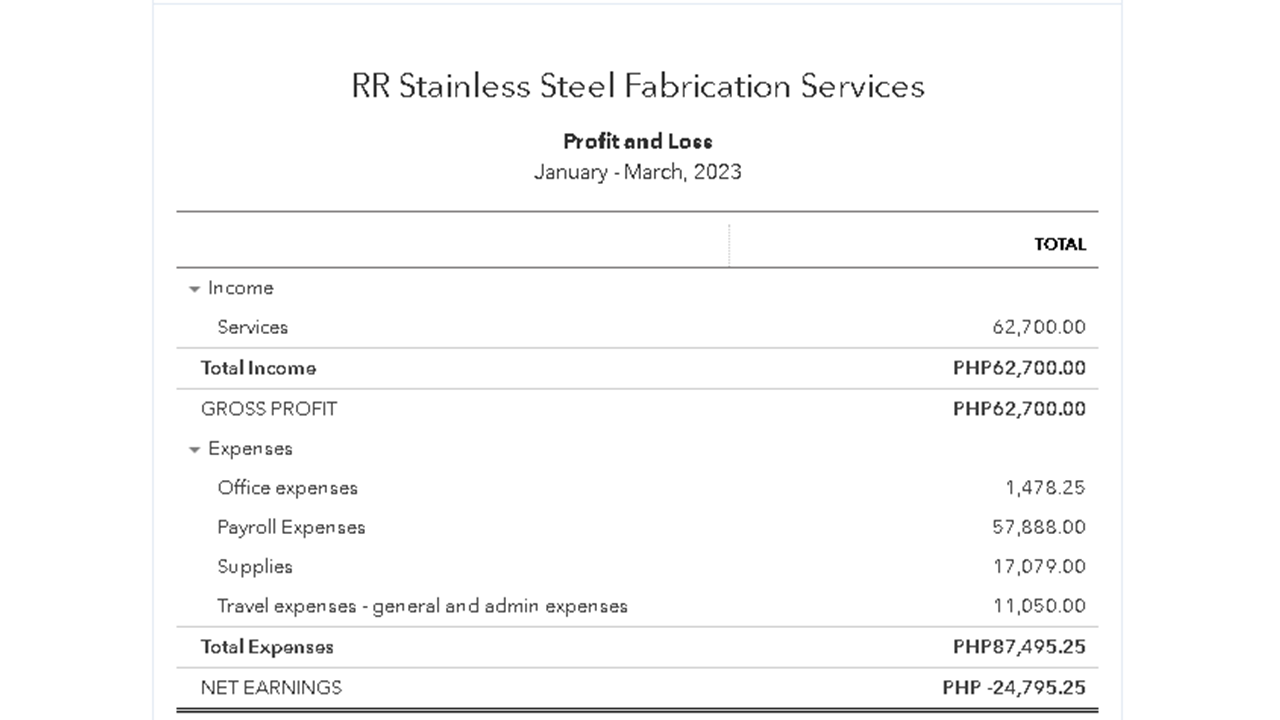Open the Supplies amount 17,079.00
The image size is (1280, 720).
click(x=1038, y=566)
